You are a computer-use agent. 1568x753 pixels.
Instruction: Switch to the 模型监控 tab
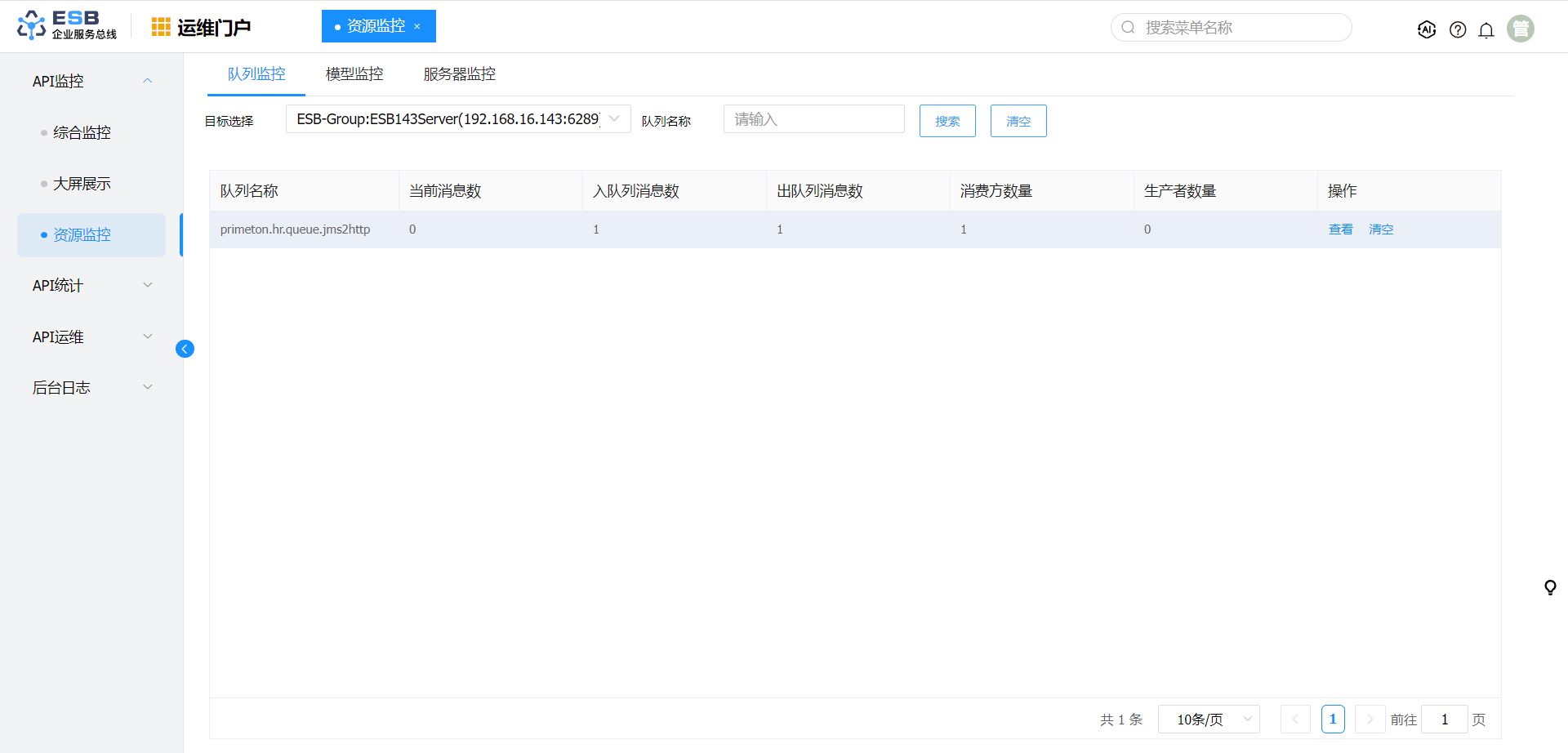click(x=354, y=74)
